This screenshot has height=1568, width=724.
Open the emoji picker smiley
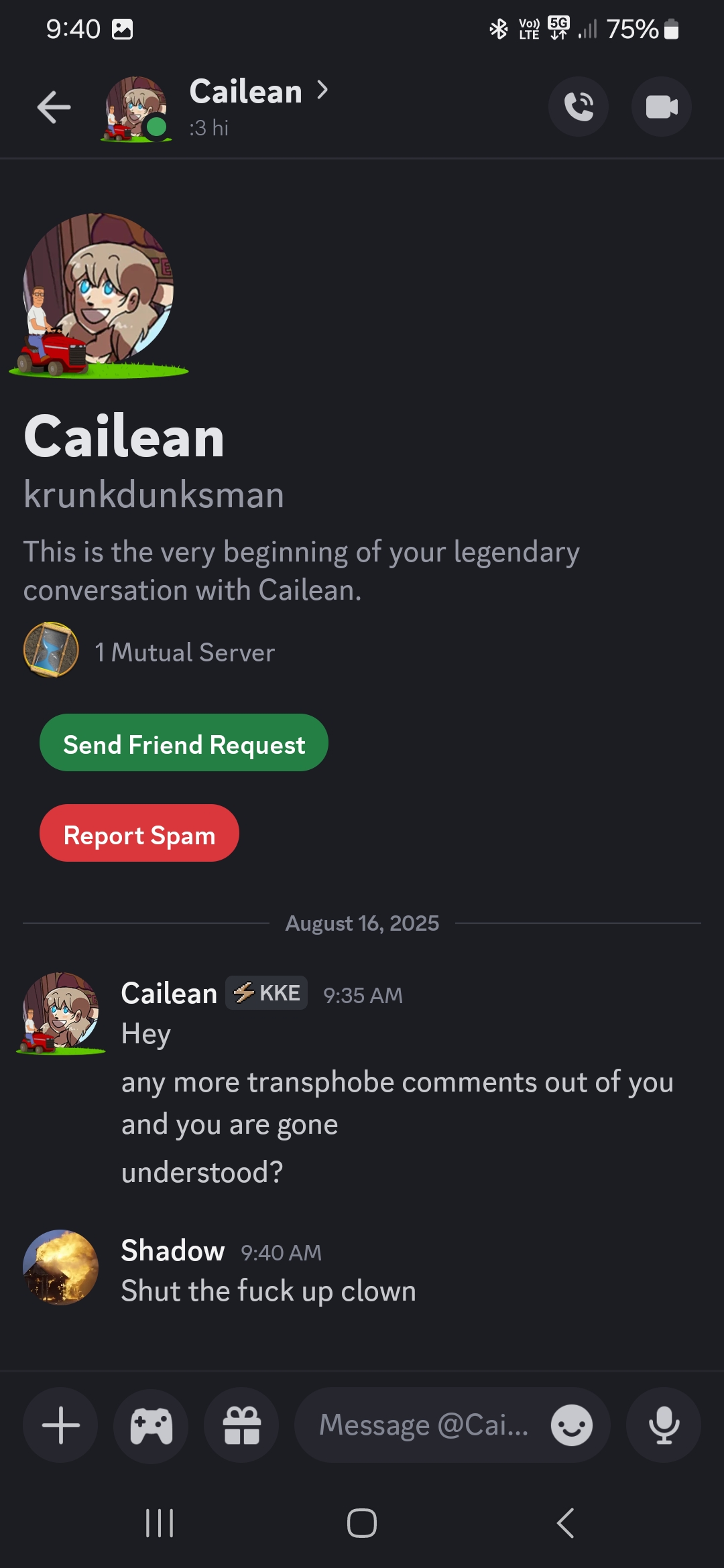coord(572,1425)
